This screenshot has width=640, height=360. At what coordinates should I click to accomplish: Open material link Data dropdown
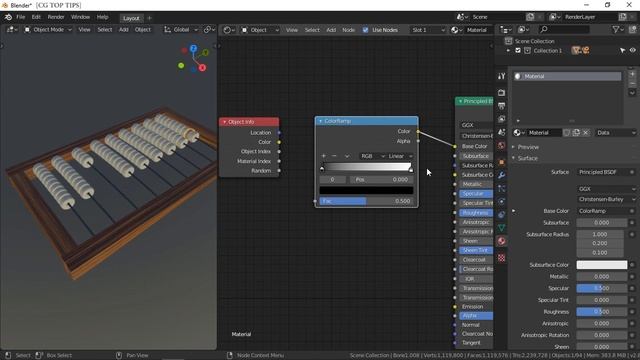click(616, 133)
